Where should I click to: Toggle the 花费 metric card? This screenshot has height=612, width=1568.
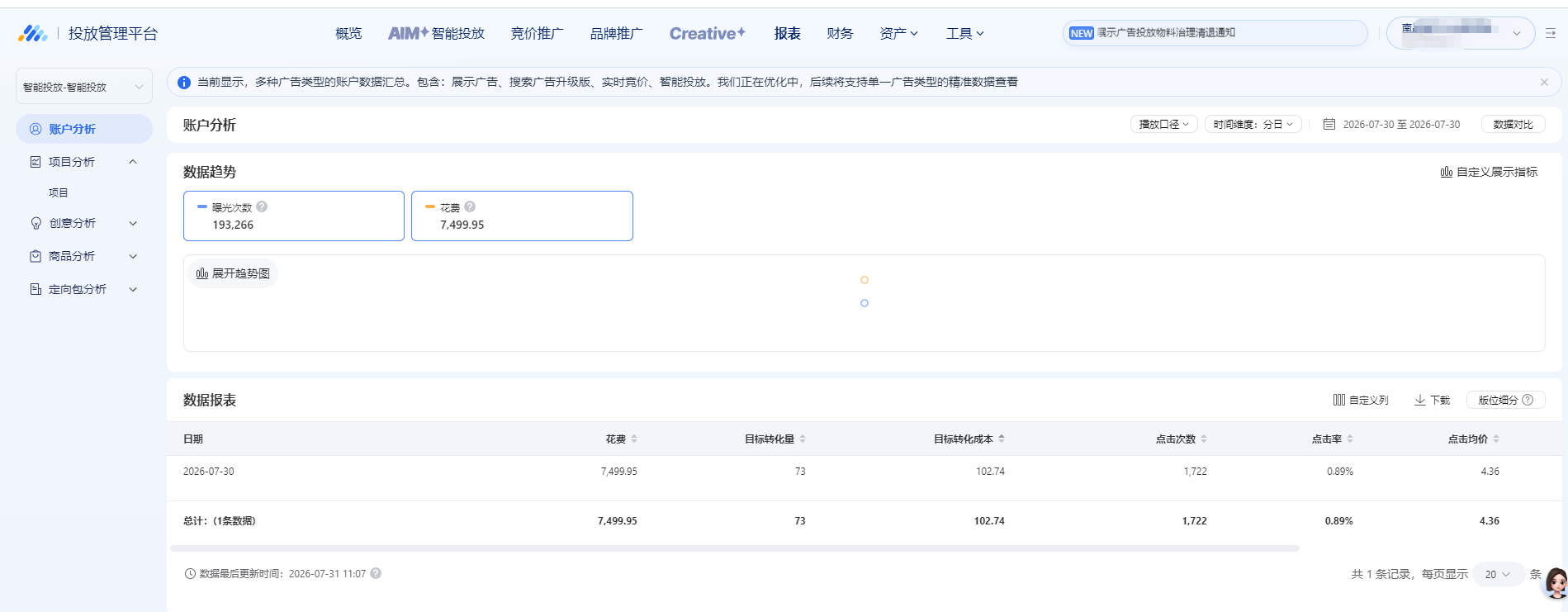pyautogui.click(x=522, y=216)
